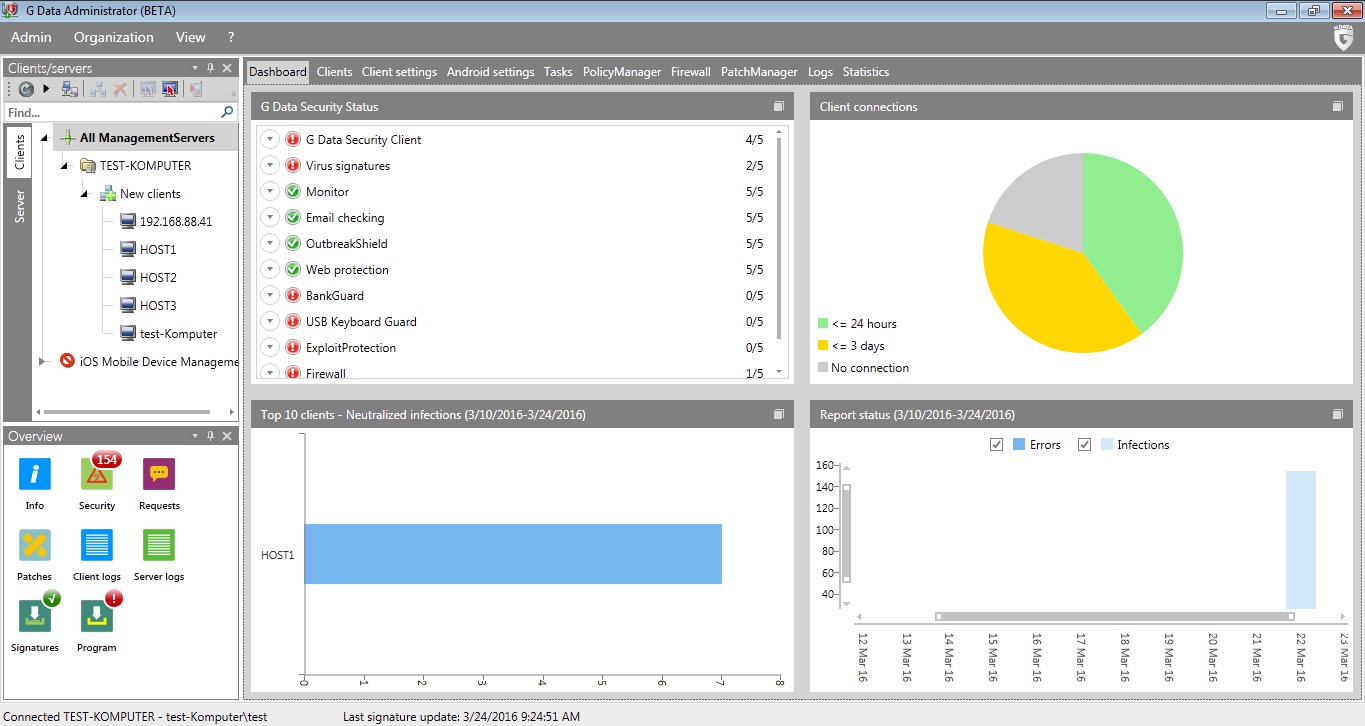The height and width of the screenshot is (726, 1365).
Task: Expand the OutbreakShield row dropdown
Action: point(270,243)
